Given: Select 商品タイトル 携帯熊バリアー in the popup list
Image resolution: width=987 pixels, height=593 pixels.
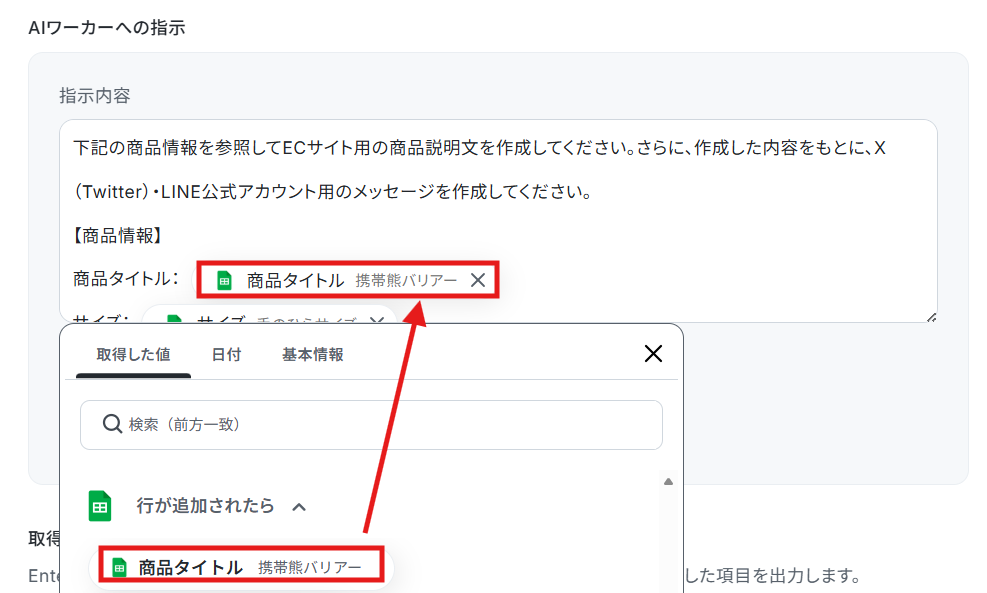Looking at the screenshot, I should [242, 567].
